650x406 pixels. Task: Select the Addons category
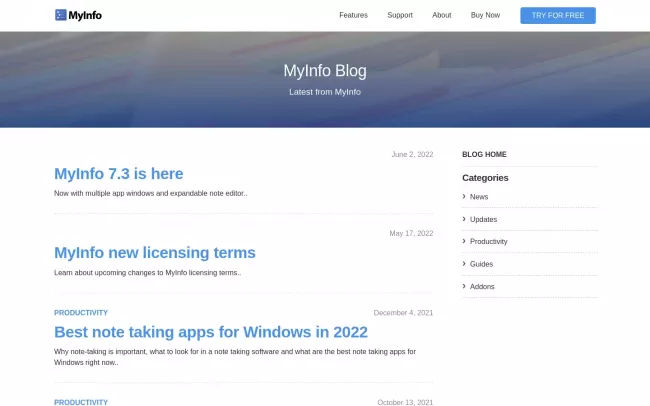[482, 287]
